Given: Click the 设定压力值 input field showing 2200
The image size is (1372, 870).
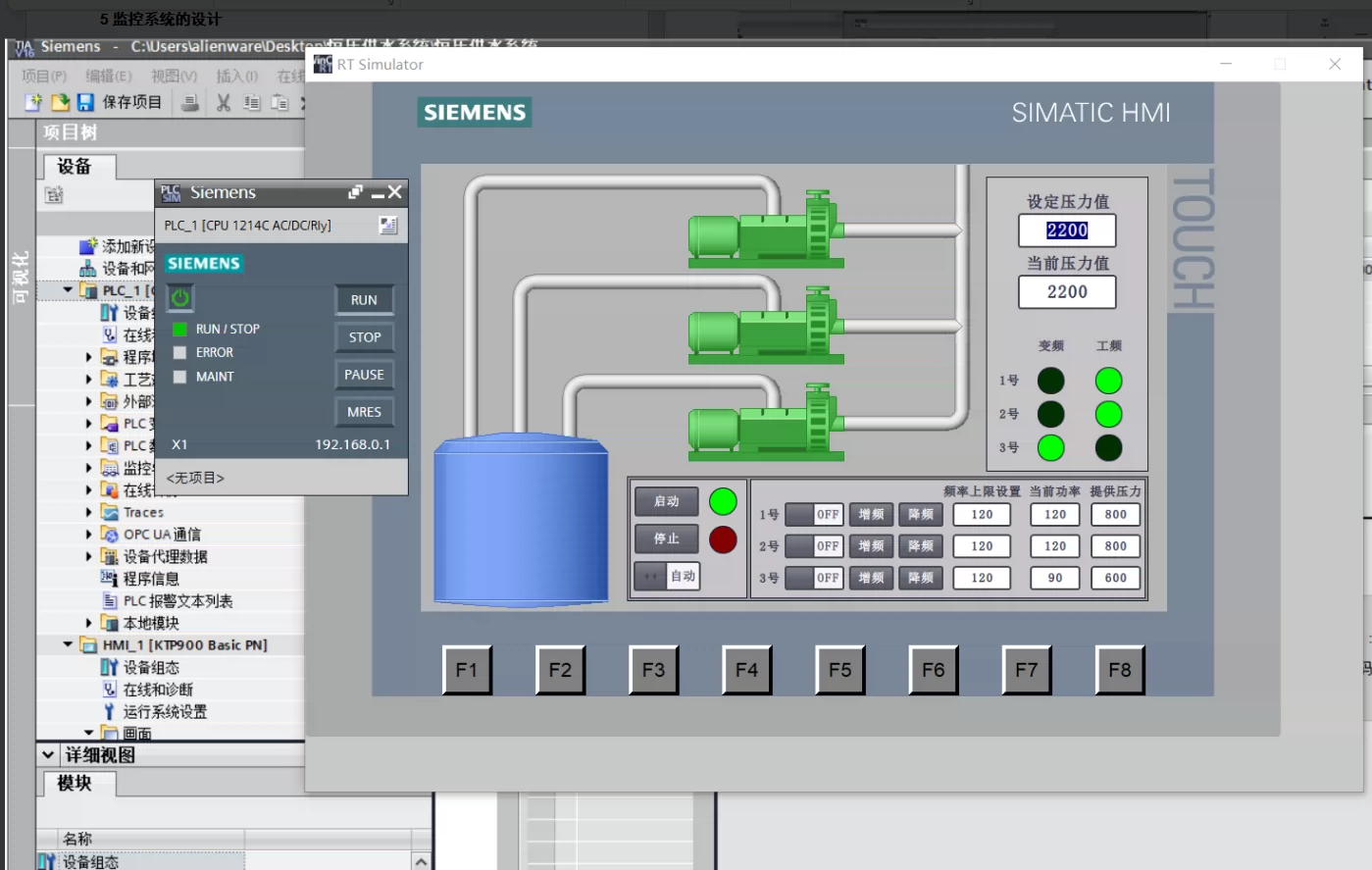Looking at the screenshot, I should coord(1067,230).
